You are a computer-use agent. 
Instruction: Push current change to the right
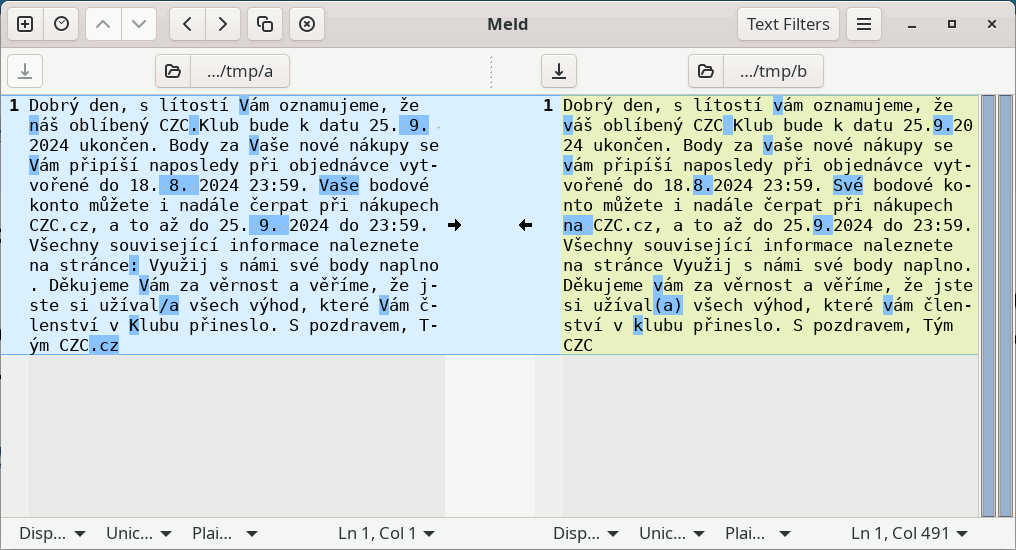(x=223, y=24)
